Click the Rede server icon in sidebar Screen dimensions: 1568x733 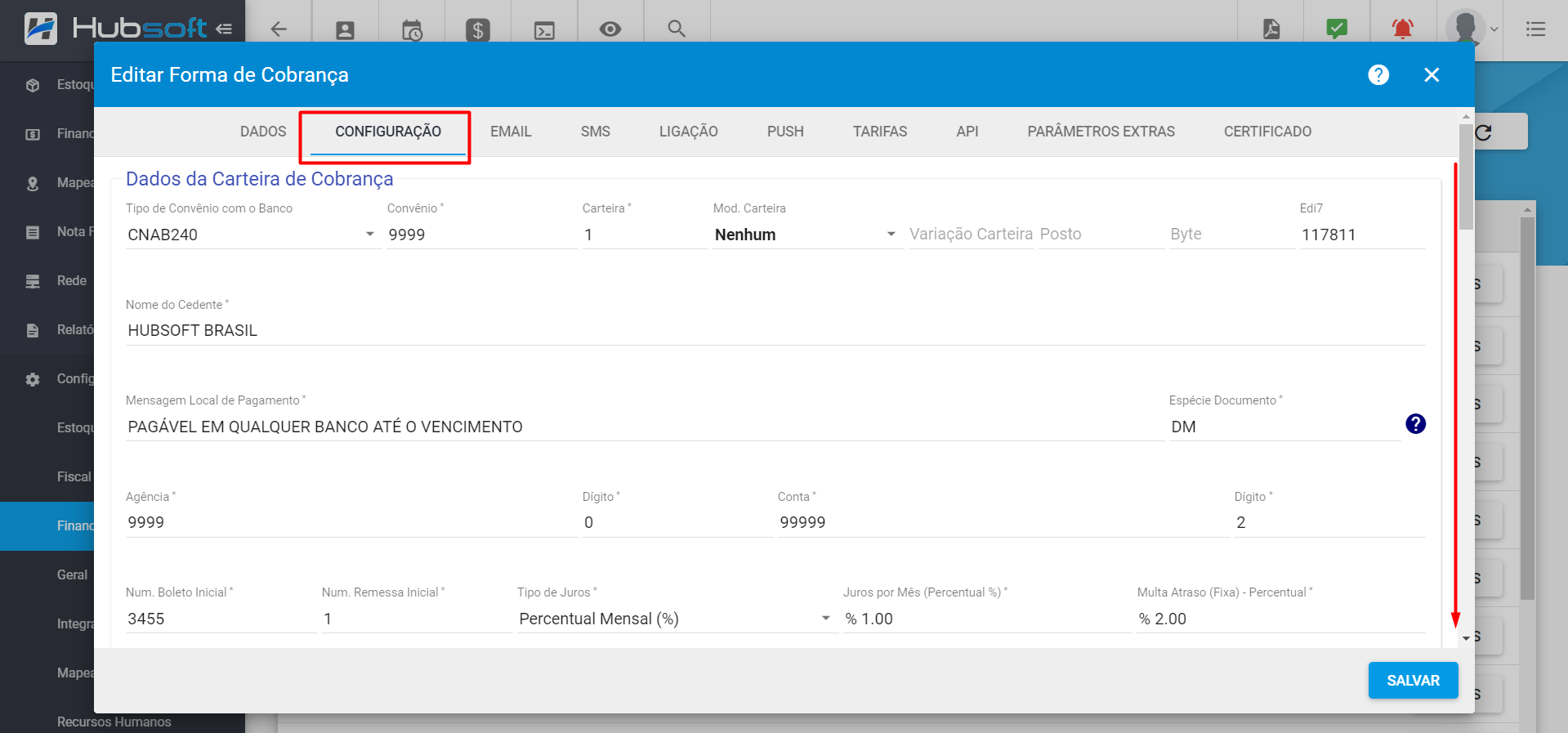click(33, 281)
